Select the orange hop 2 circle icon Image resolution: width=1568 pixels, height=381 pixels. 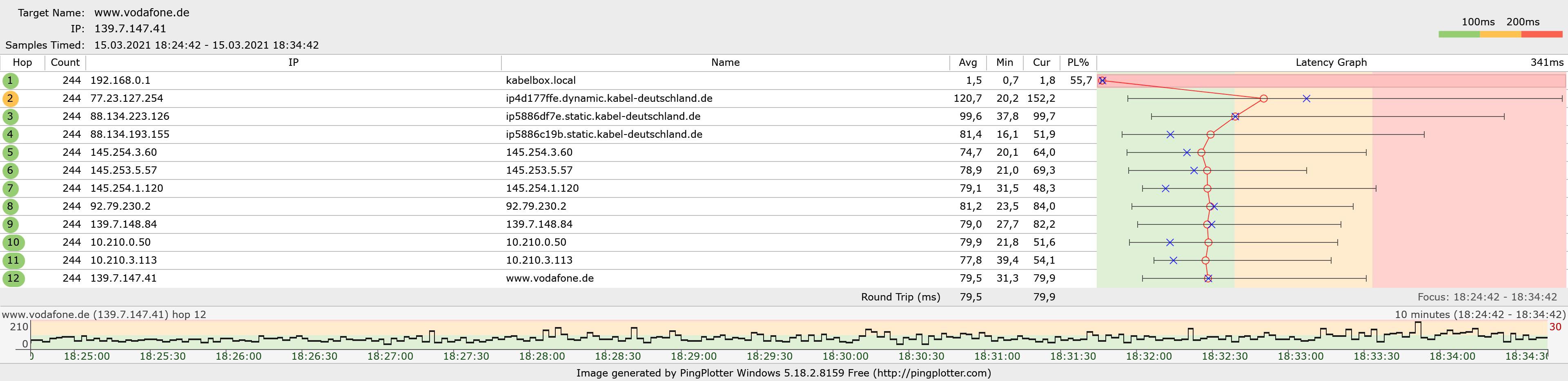click(x=10, y=99)
